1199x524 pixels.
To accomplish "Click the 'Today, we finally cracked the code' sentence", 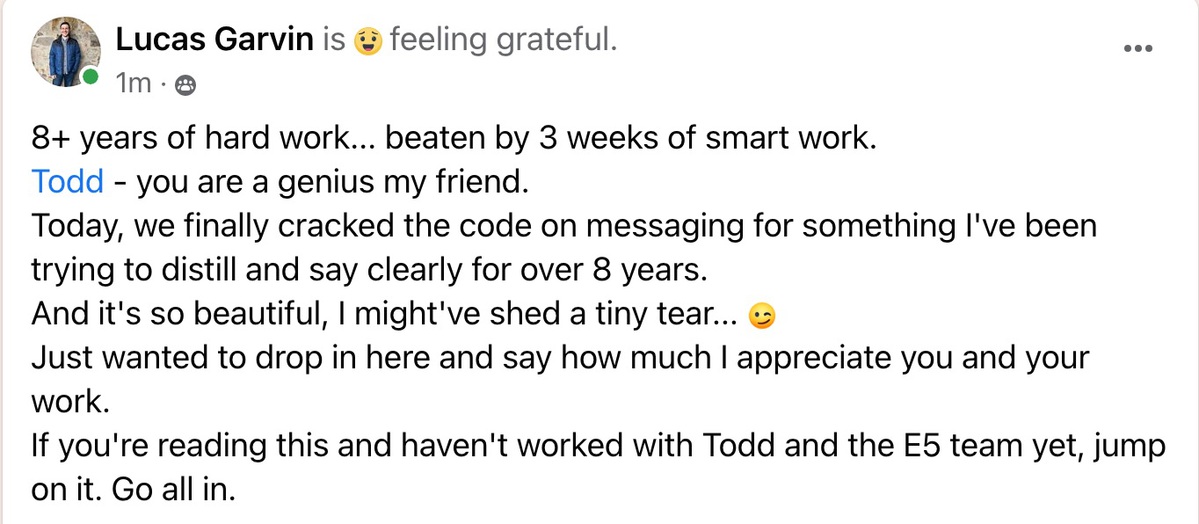I will (x=564, y=227).
